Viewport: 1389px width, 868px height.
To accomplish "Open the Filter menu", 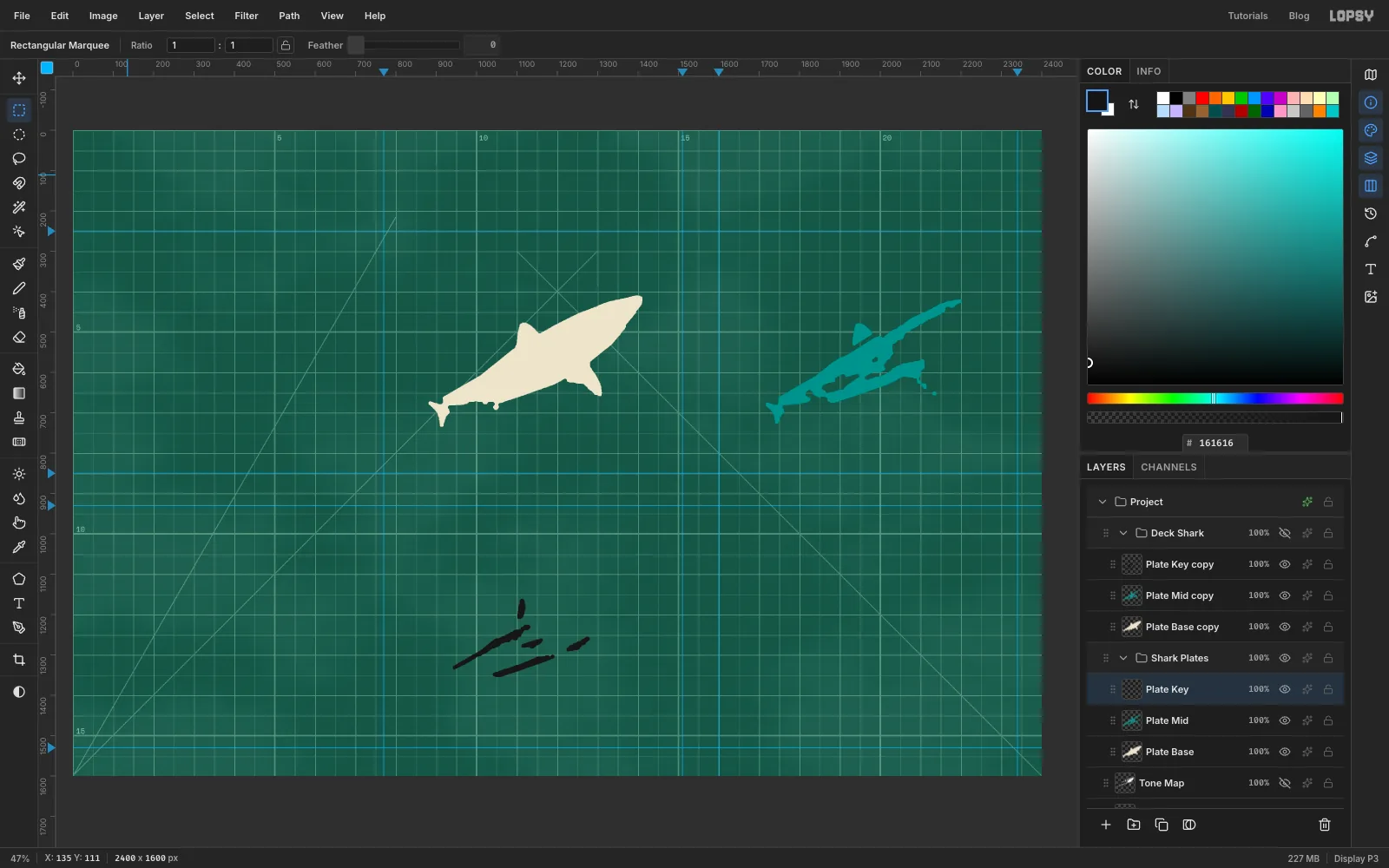I will coord(247,16).
